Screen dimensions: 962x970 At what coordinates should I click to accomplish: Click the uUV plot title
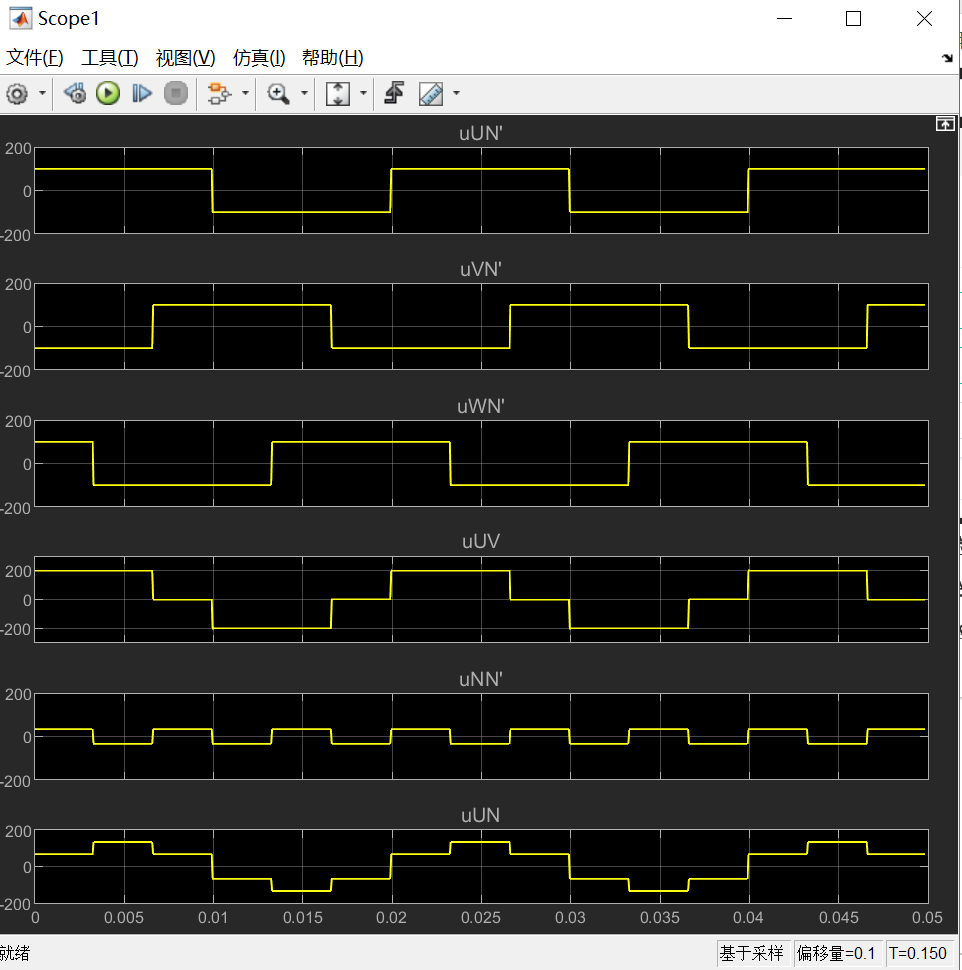click(481, 541)
